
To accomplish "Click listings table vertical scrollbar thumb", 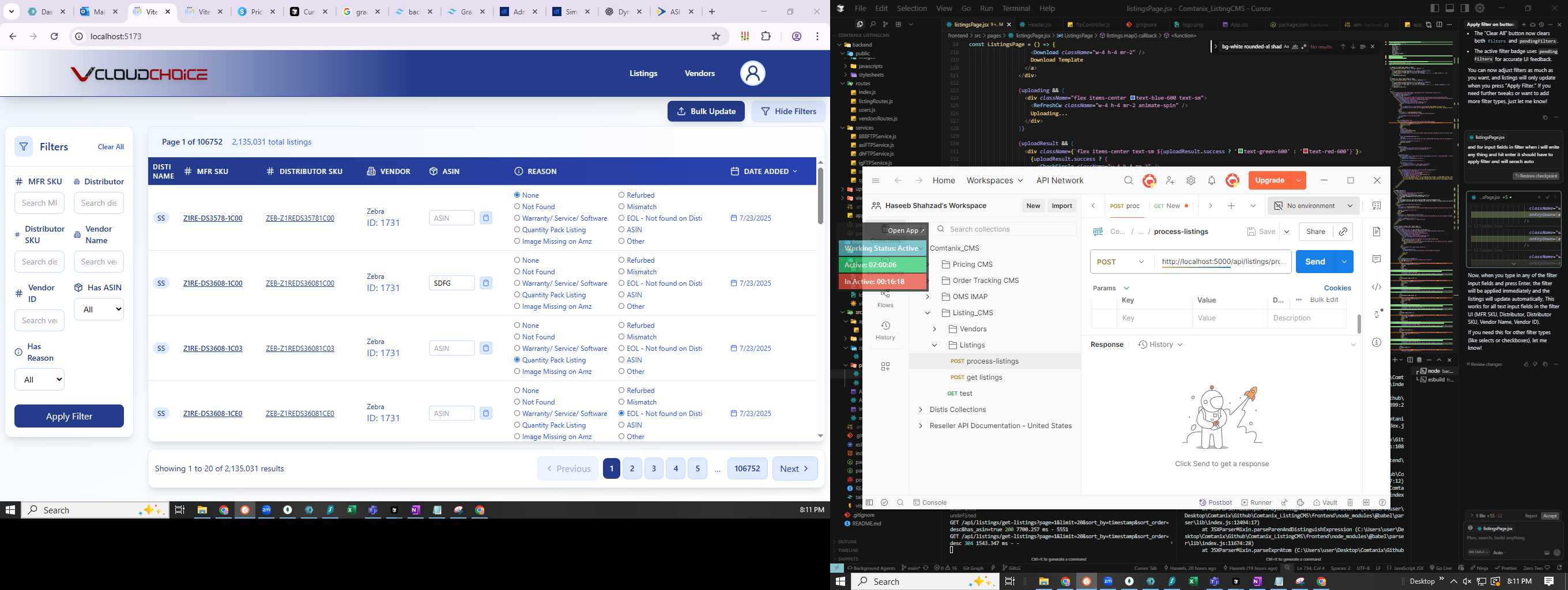I will [x=820, y=196].
